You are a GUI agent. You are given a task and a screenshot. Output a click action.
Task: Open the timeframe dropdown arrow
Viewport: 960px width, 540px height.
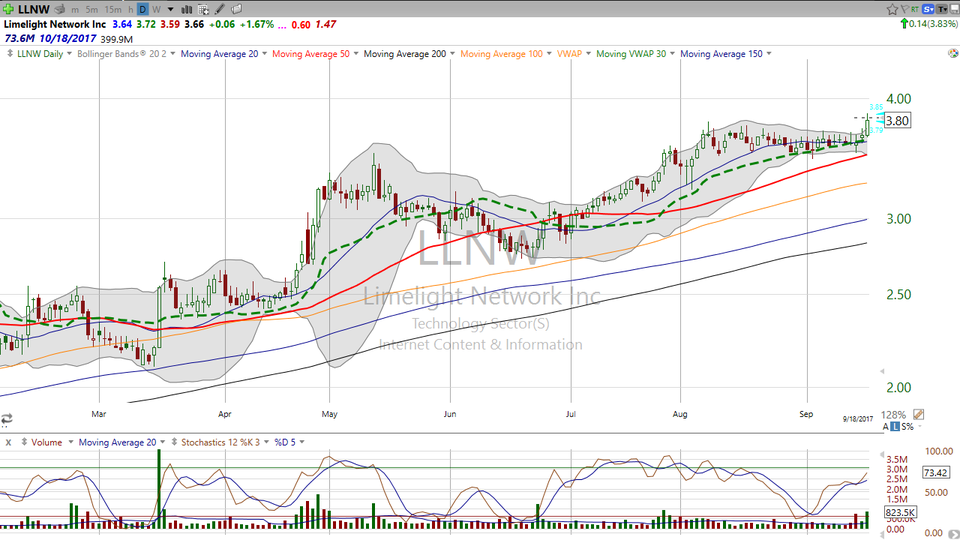[171, 10]
